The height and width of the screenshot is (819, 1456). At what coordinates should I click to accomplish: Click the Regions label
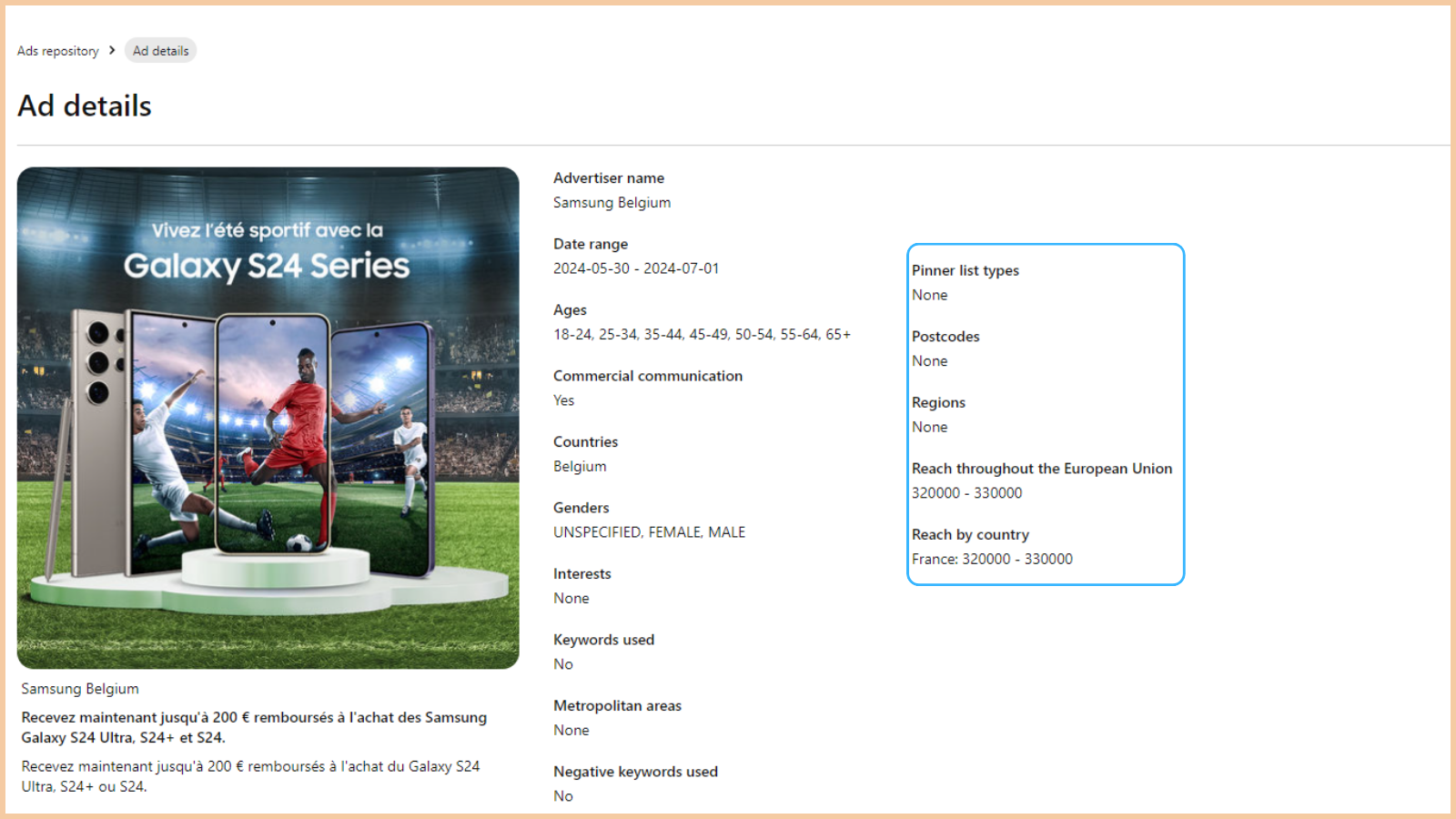pos(938,402)
